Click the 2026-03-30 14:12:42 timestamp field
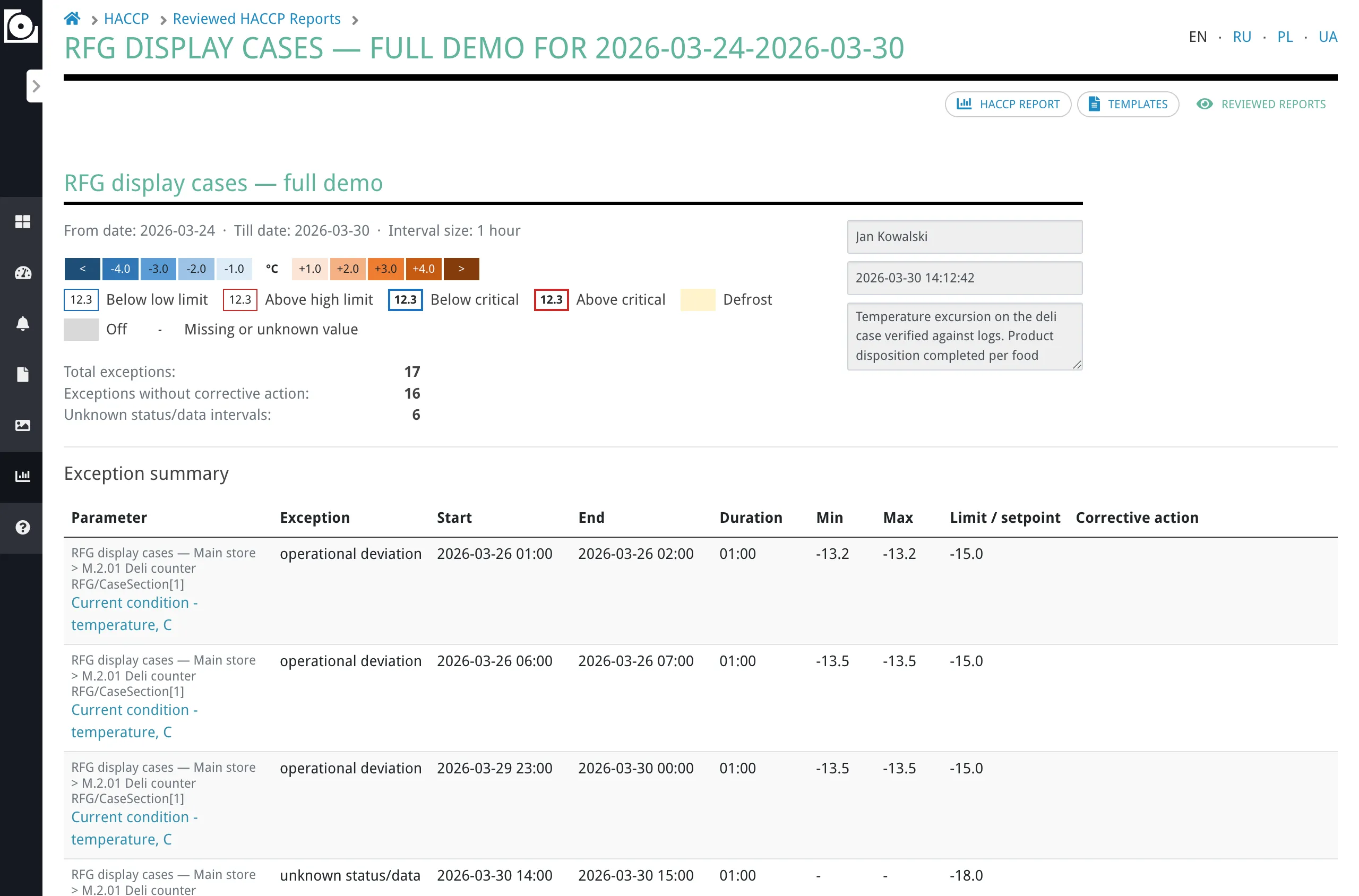 pos(965,278)
